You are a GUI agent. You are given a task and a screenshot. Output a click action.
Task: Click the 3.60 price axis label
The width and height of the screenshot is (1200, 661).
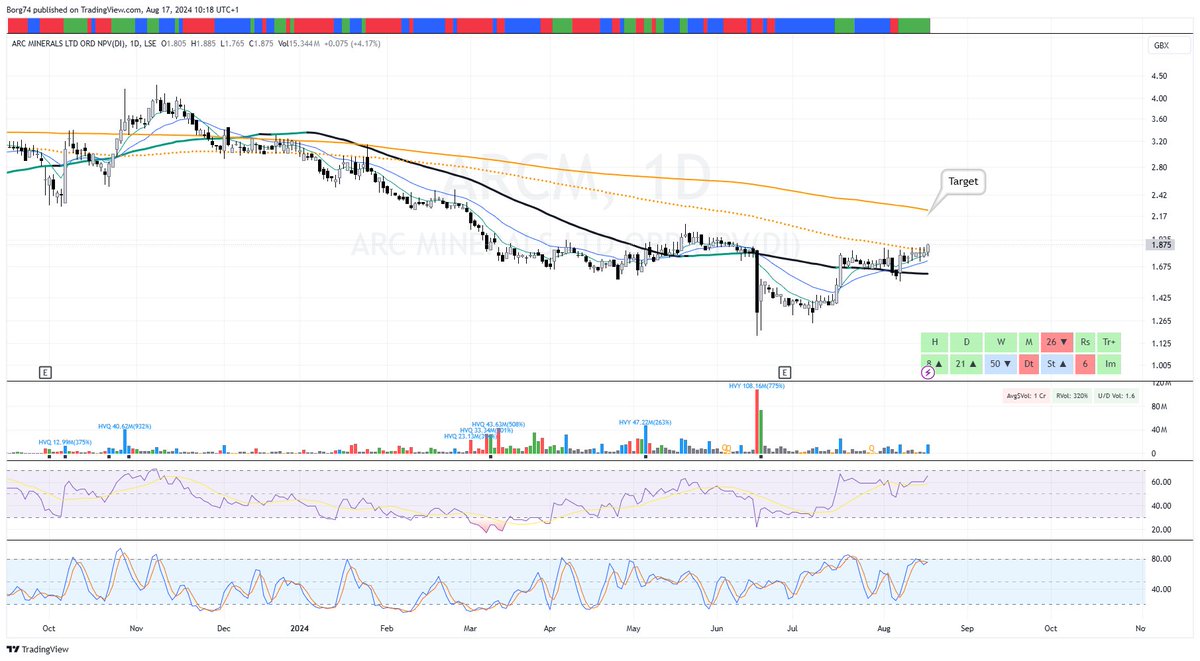1160,119
